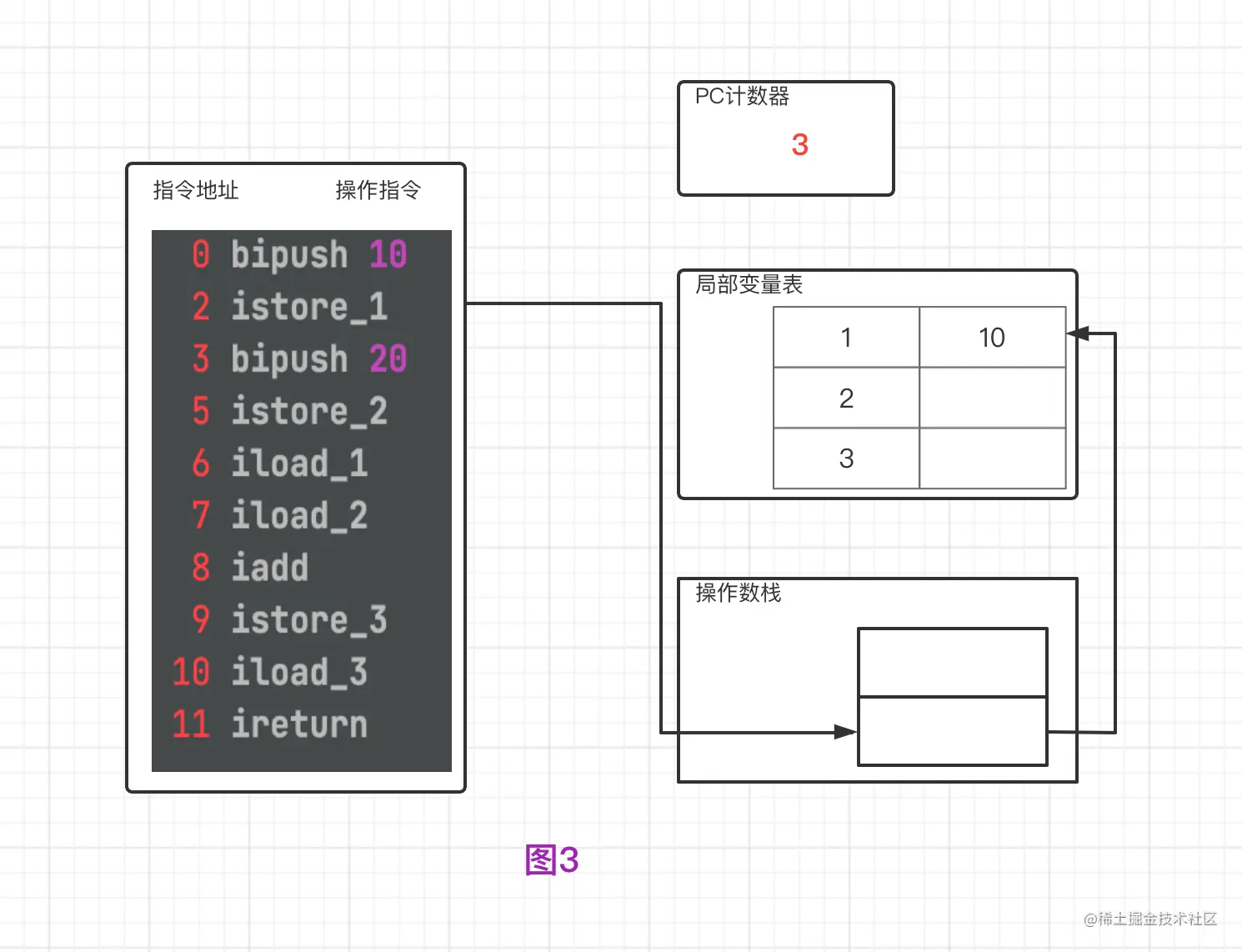Click the 'PC计数器' label
1242x952 pixels.
(x=742, y=97)
